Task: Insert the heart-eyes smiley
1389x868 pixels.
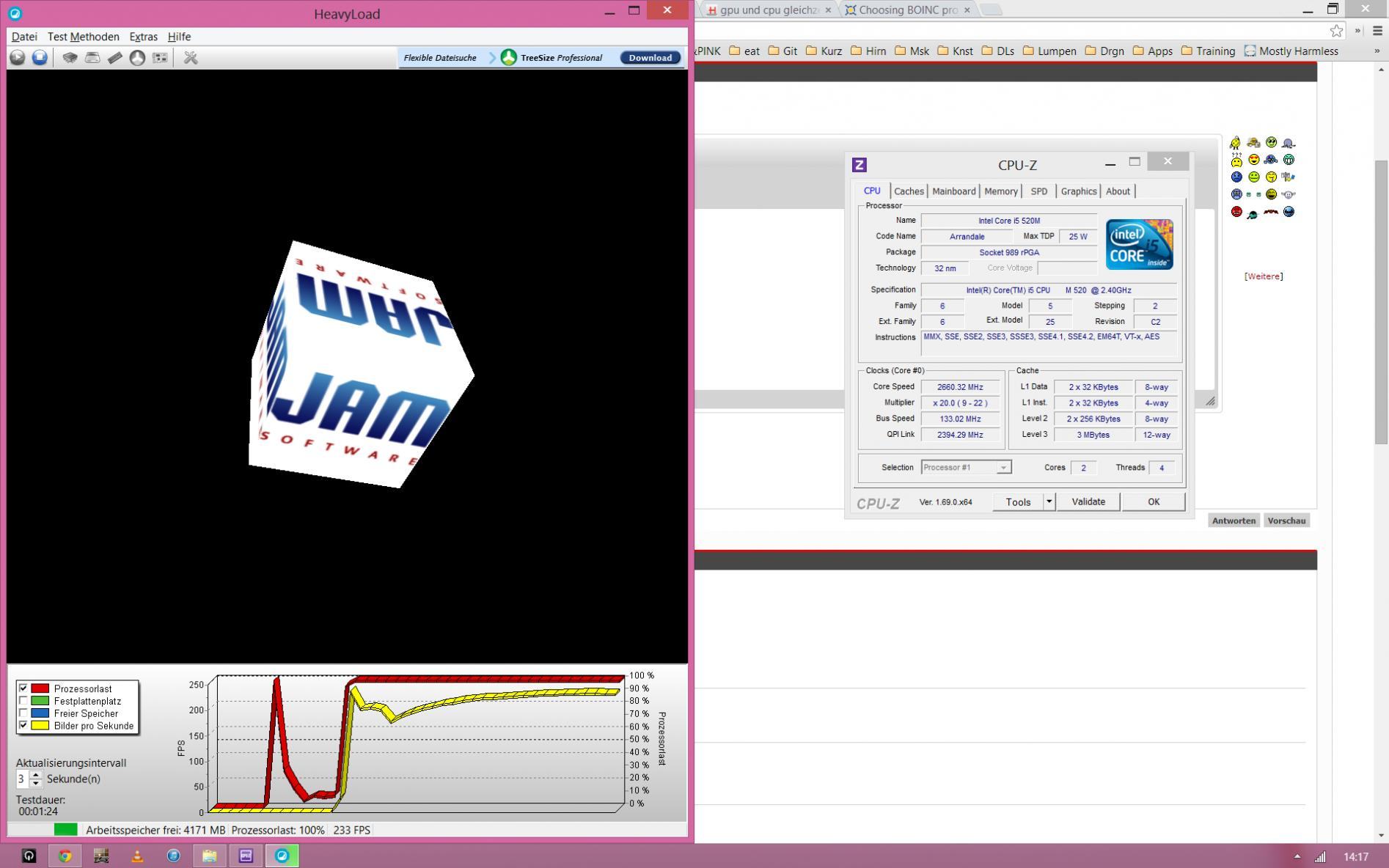Action: coord(1254,159)
